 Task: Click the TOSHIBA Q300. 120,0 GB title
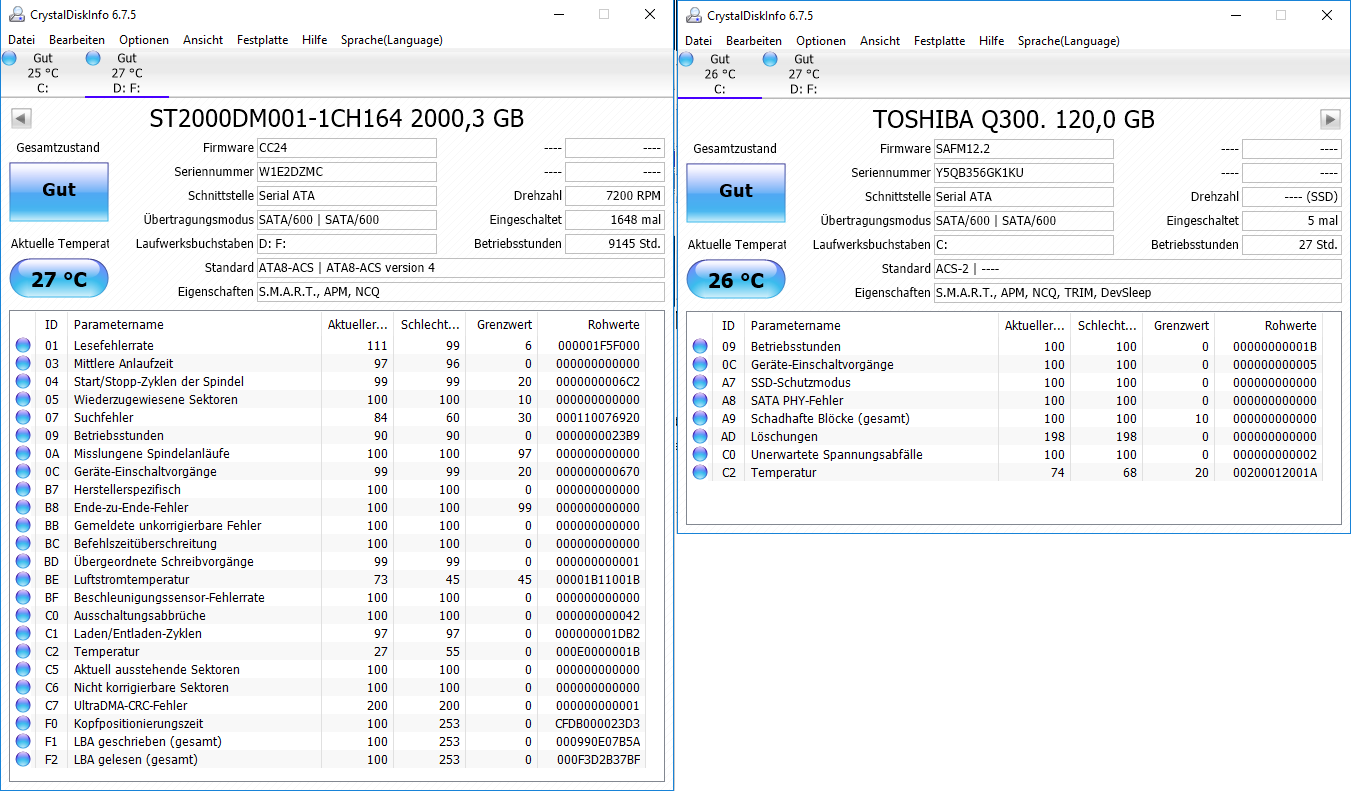click(1013, 120)
